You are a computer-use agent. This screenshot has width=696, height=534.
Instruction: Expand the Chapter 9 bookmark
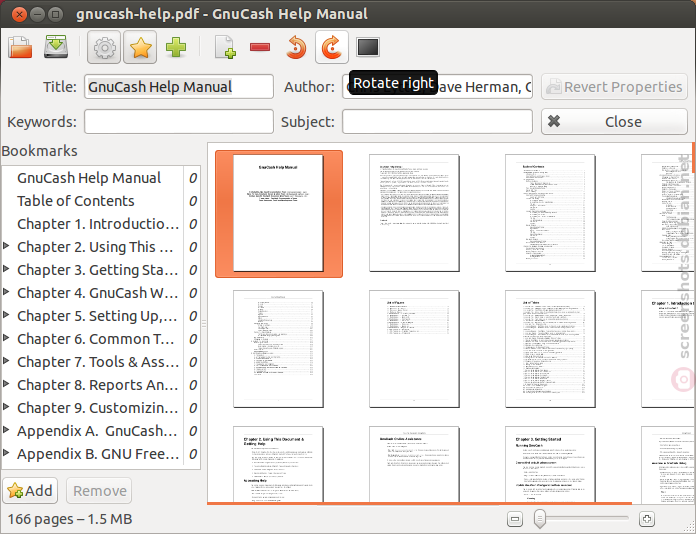tap(6, 407)
